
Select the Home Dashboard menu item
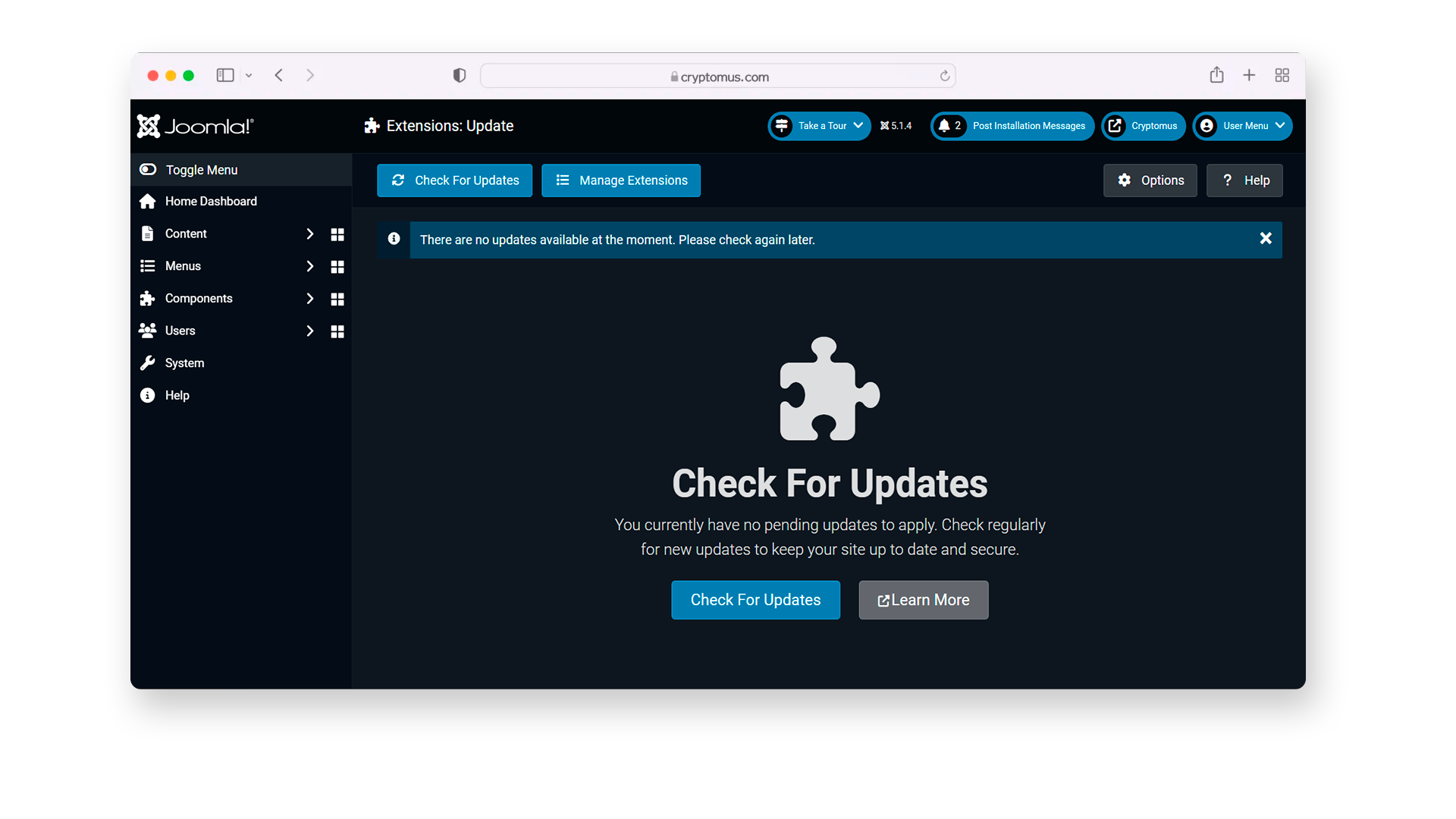[211, 201]
